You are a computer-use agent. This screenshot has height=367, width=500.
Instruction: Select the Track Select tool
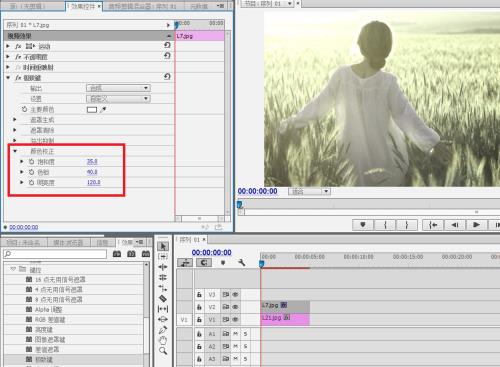(163, 256)
